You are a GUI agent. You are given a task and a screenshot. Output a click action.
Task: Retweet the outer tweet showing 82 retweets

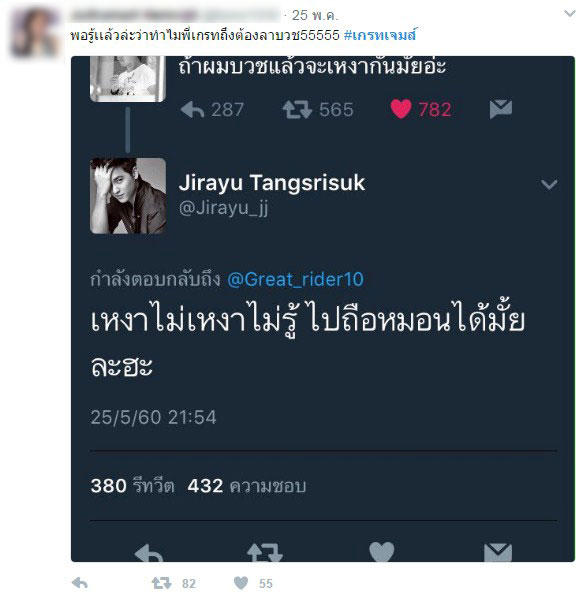pos(161,583)
